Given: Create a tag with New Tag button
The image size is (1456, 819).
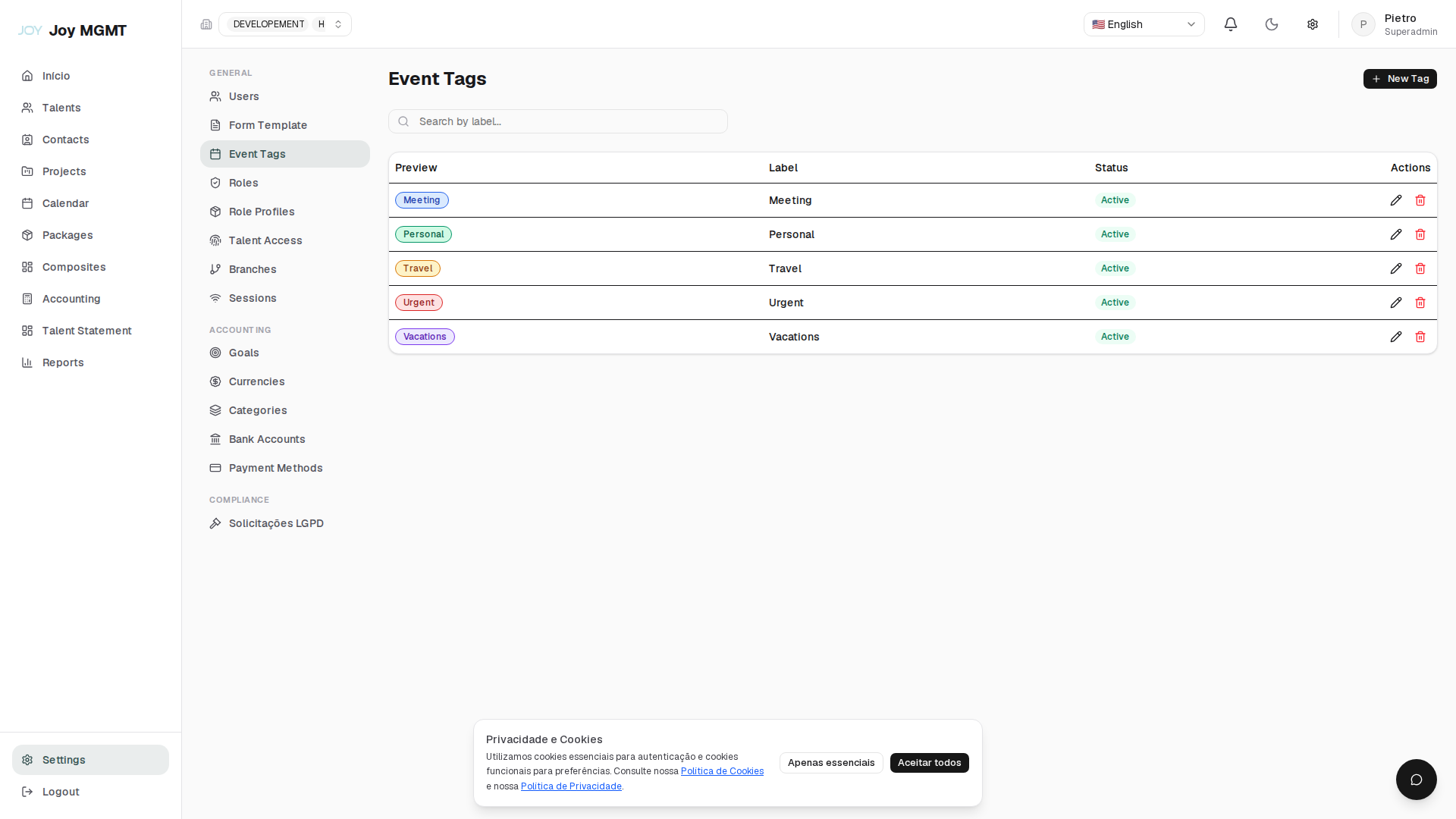Looking at the screenshot, I should click(1400, 79).
